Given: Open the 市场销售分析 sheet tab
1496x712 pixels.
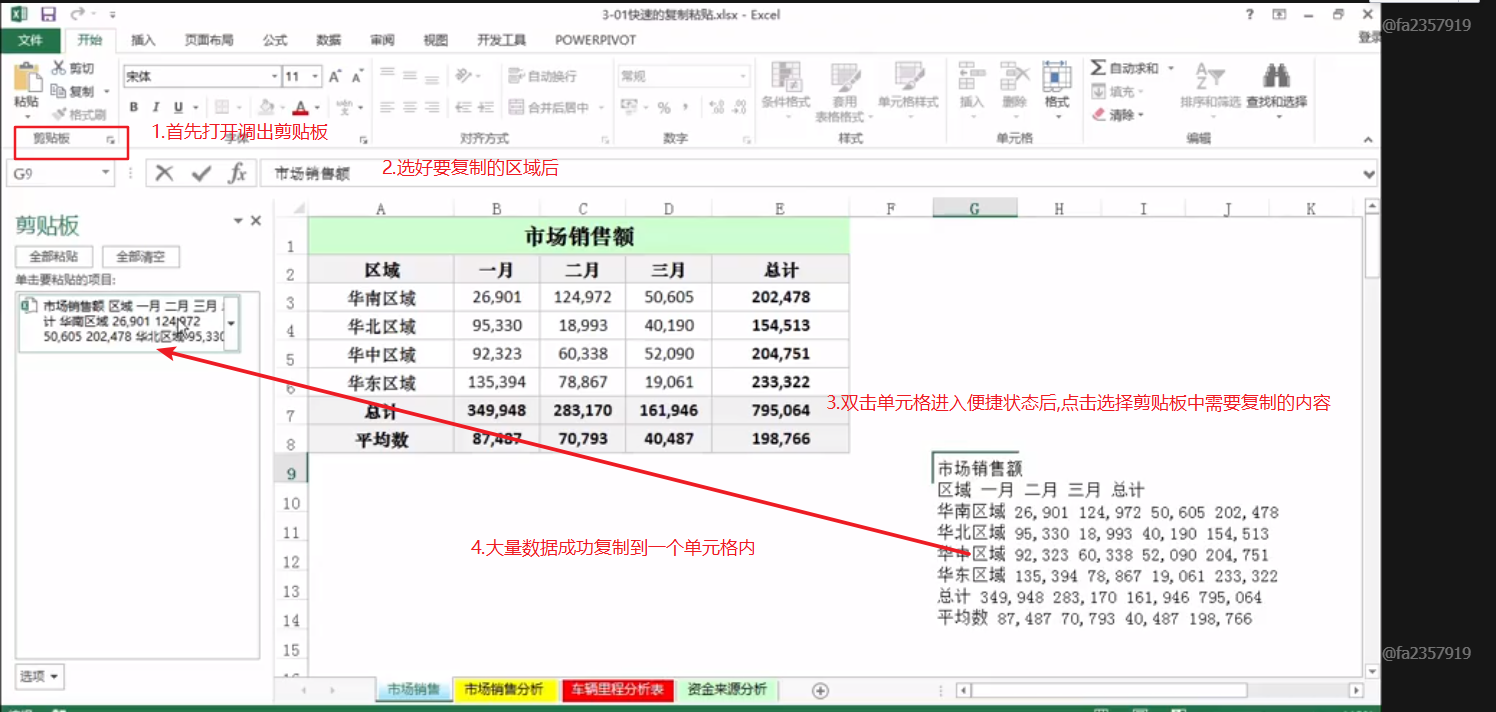Looking at the screenshot, I should pos(504,690).
